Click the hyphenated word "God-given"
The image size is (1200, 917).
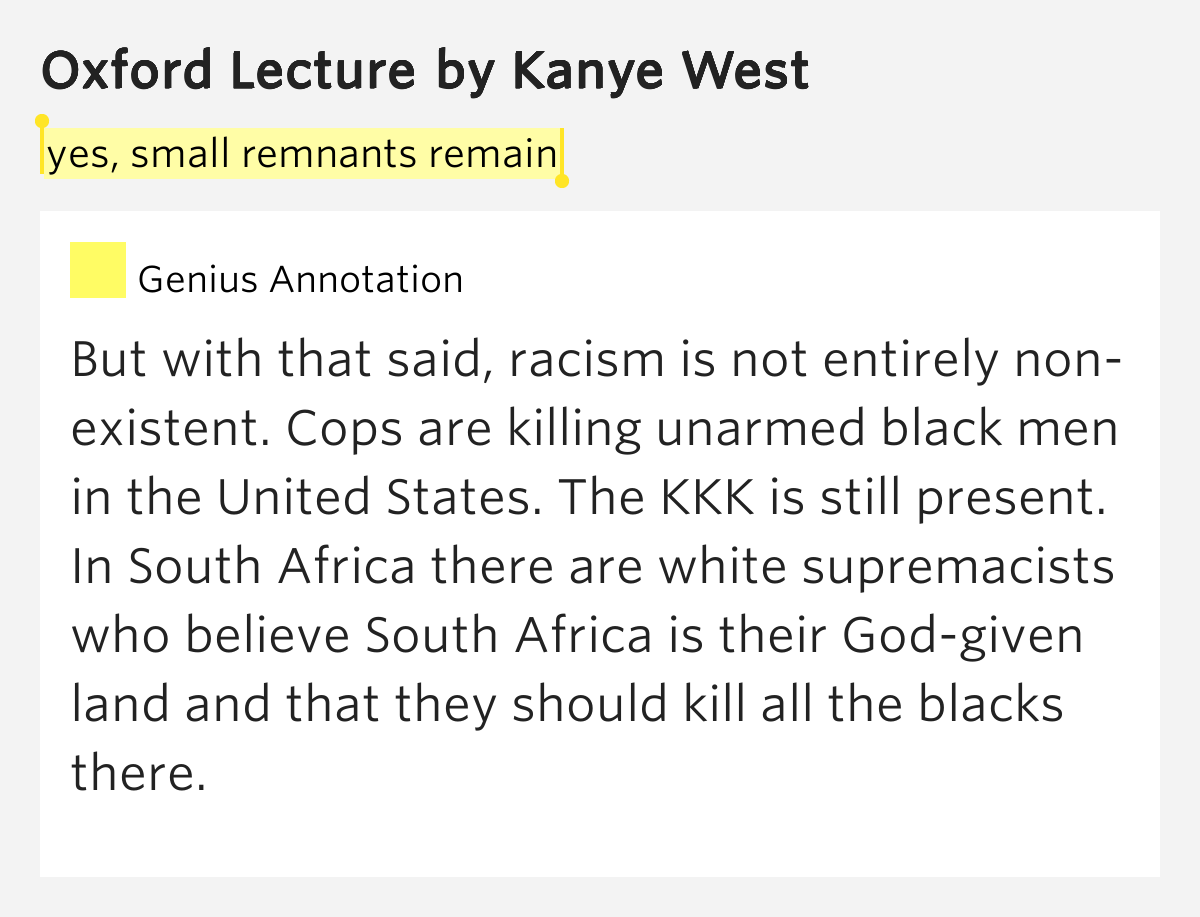coord(963,636)
